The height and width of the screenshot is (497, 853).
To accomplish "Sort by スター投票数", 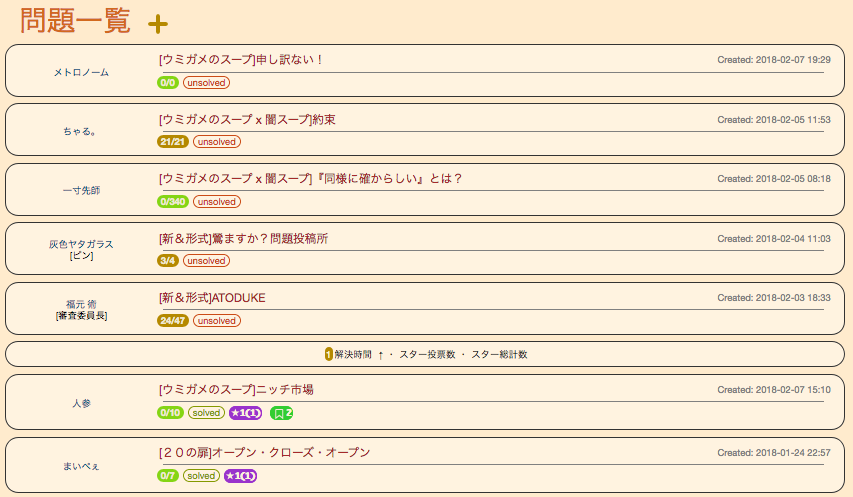I will tap(427, 355).
